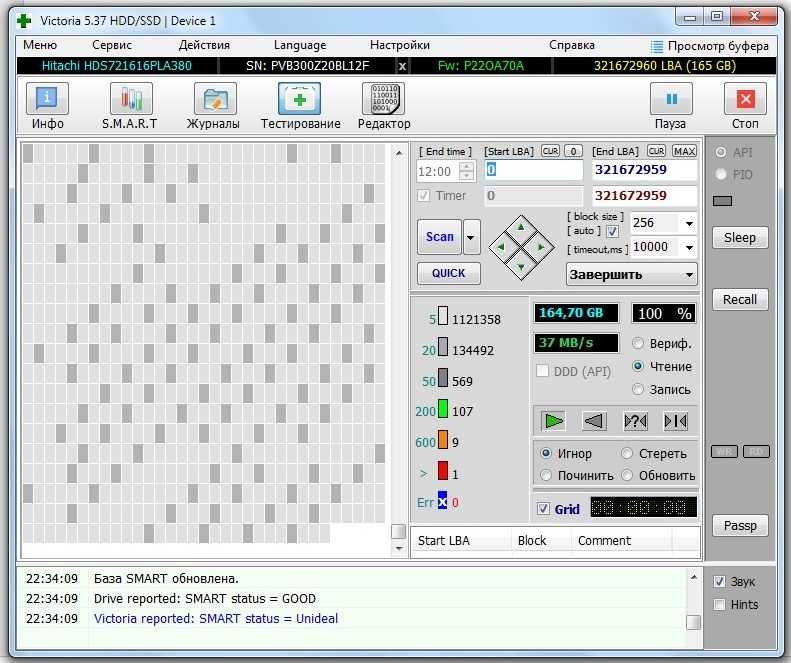Click the Recall button
The height and width of the screenshot is (663, 791).
(740, 299)
